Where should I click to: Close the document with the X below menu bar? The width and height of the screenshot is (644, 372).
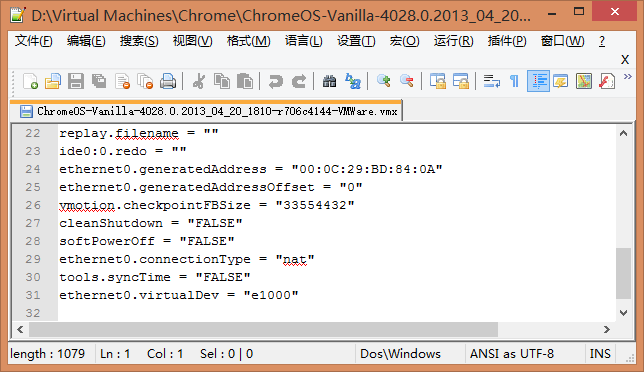[x=625, y=60]
